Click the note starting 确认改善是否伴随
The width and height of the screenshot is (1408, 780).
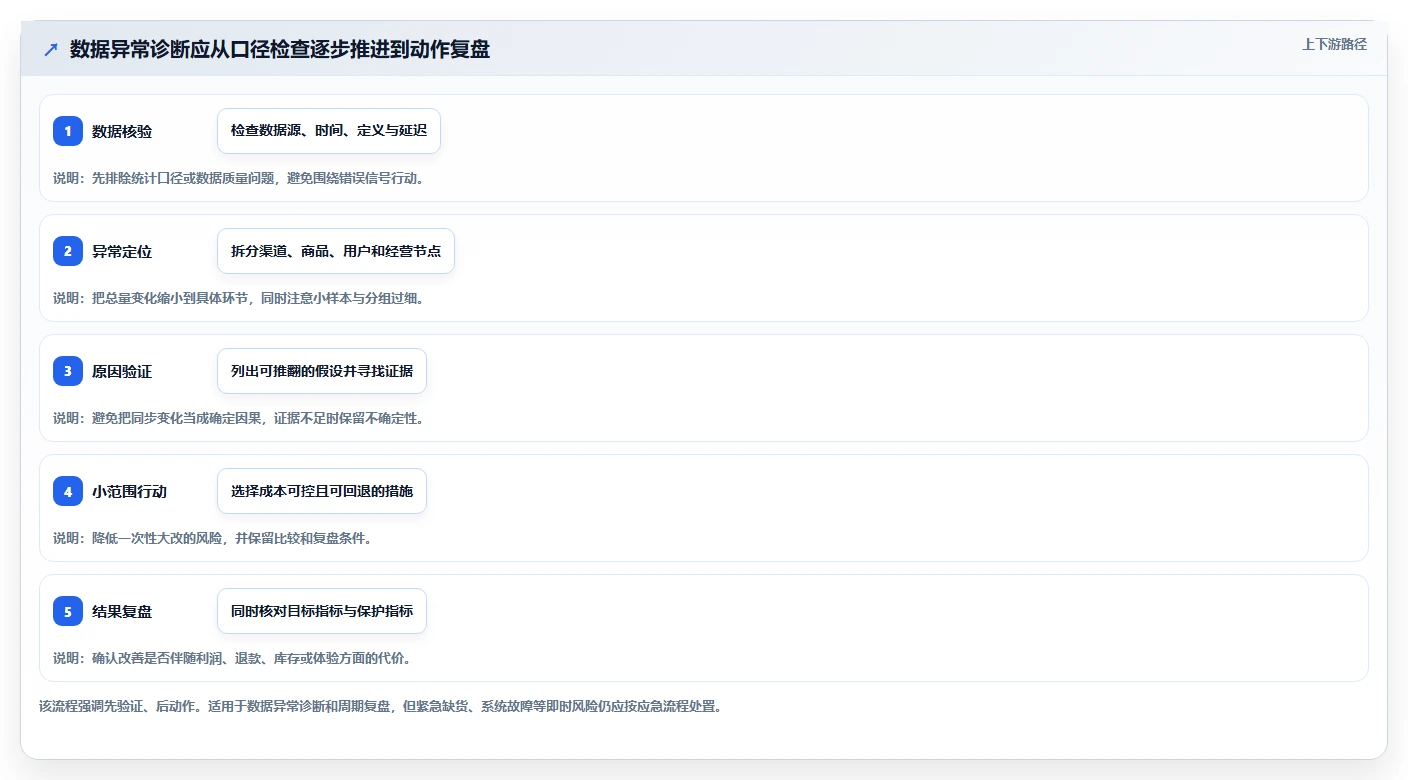pyautogui.click(x=232, y=658)
